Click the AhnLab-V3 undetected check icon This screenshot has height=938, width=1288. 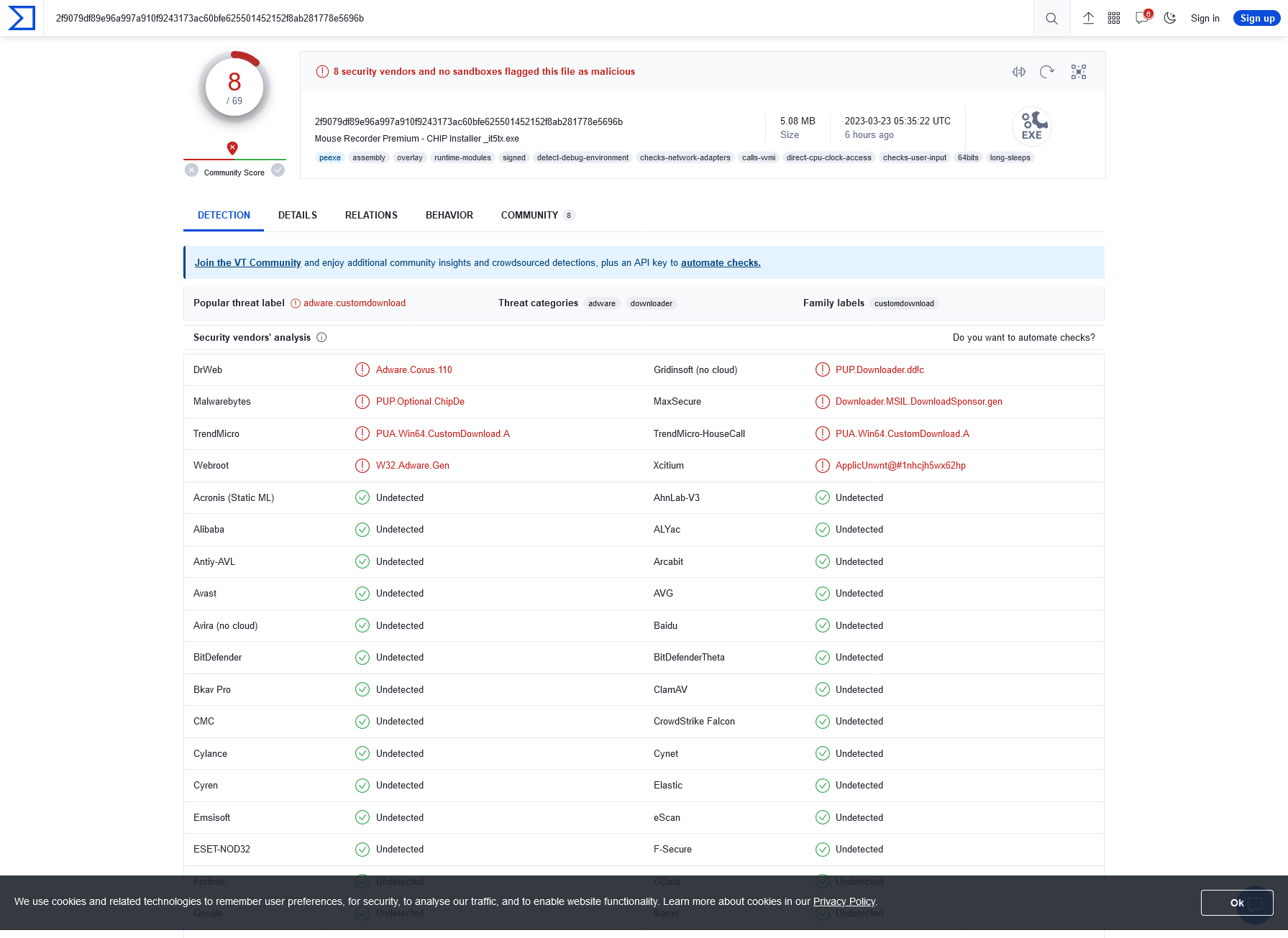[x=823, y=498]
